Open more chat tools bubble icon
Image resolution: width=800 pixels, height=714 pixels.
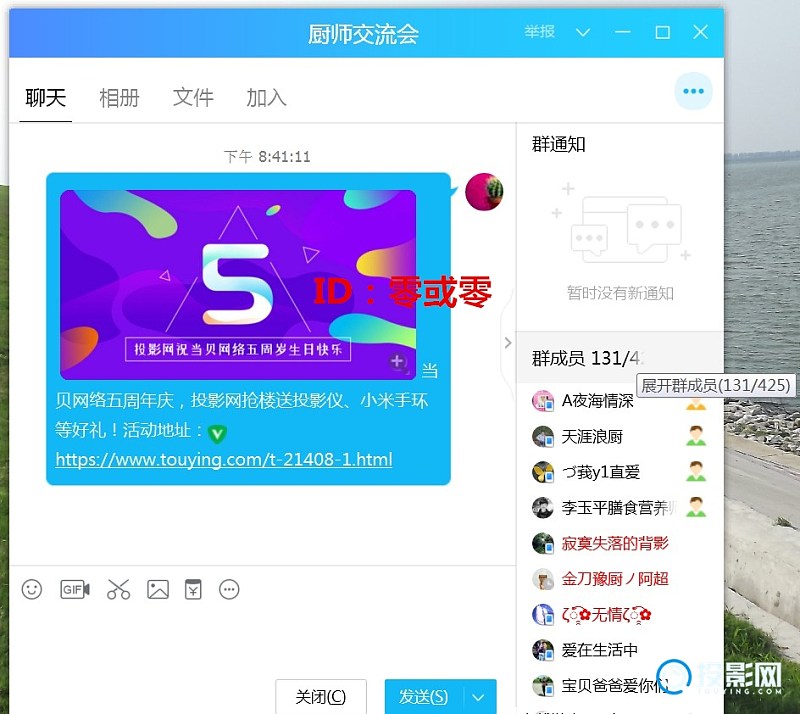(x=229, y=589)
